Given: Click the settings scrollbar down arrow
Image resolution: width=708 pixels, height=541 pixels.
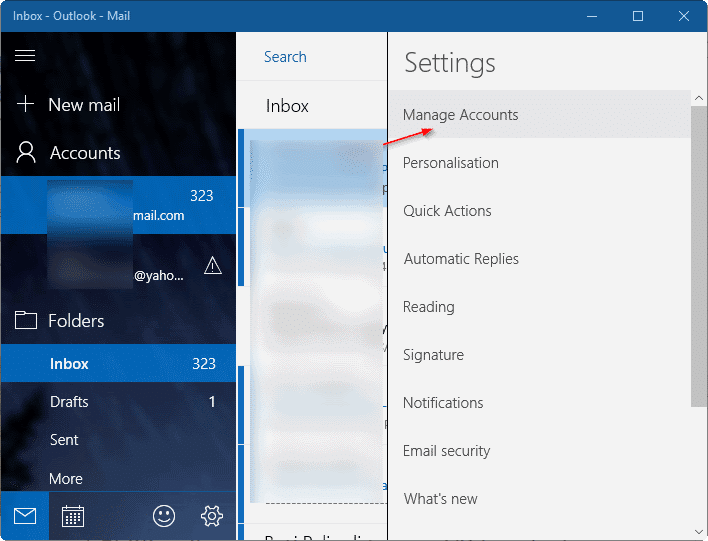Looking at the screenshot, I should tap(699, 532).
